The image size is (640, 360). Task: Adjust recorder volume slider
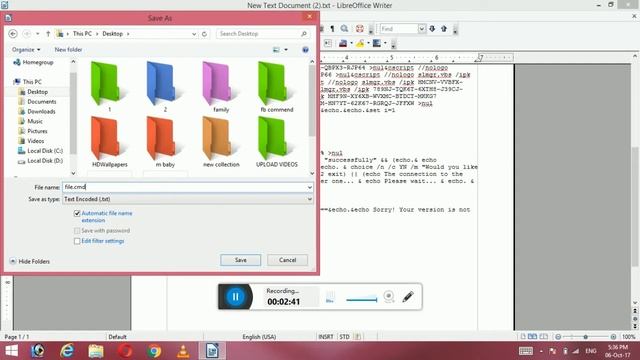click(x=362, y=300)
